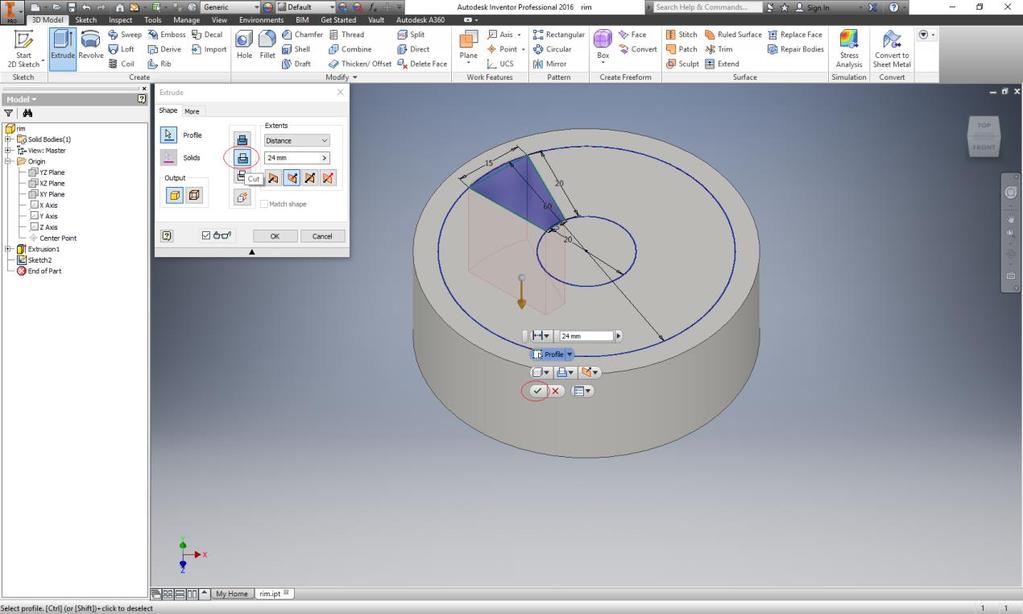The height and width of the screenshot is (614, 1023).
Task: Open the browser find binoculars icon
Action: (x=27, y=114)
